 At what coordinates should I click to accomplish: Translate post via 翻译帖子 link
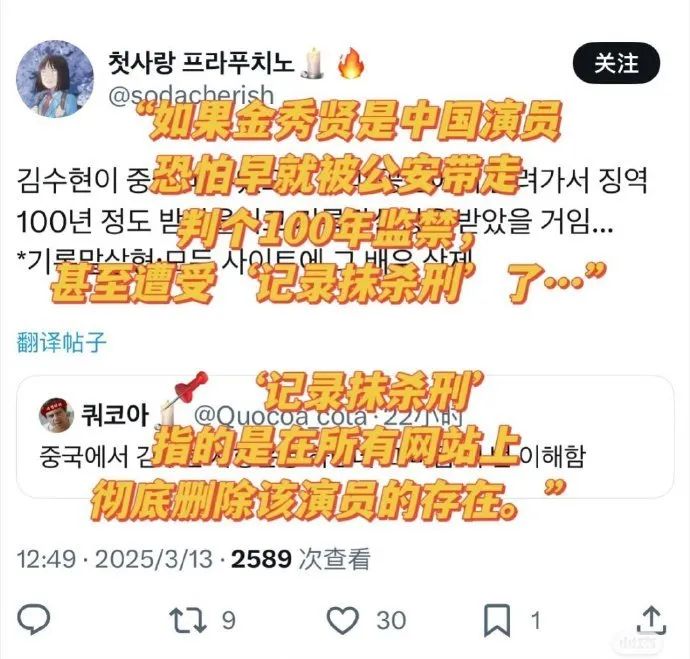(x=62, y=343)
